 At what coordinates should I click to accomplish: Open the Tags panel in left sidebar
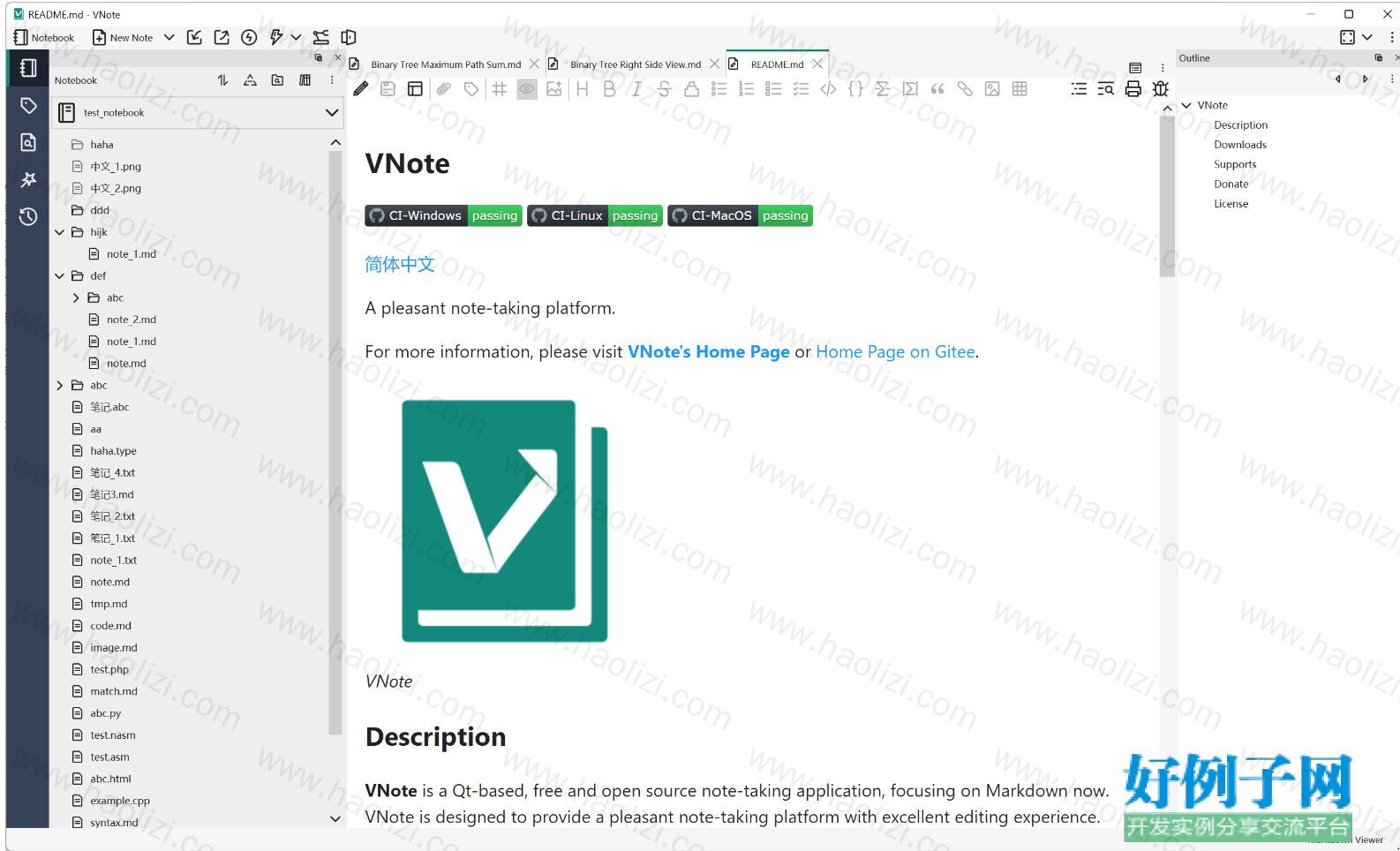click(x=28, y=106)
